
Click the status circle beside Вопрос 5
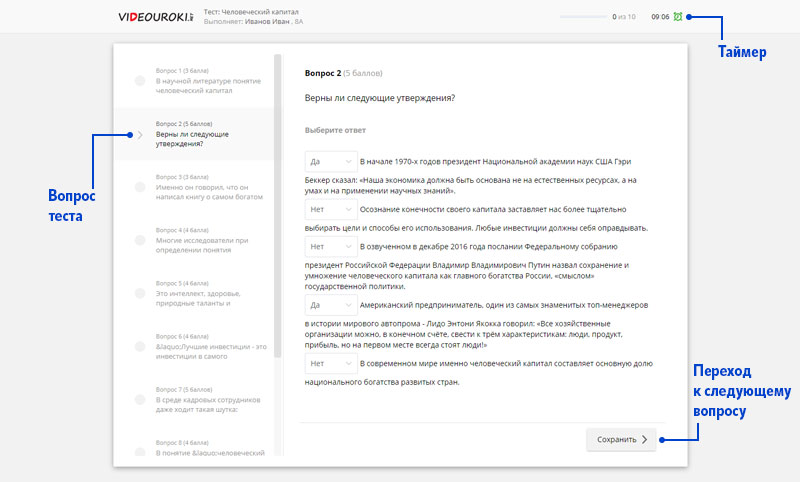140,293
